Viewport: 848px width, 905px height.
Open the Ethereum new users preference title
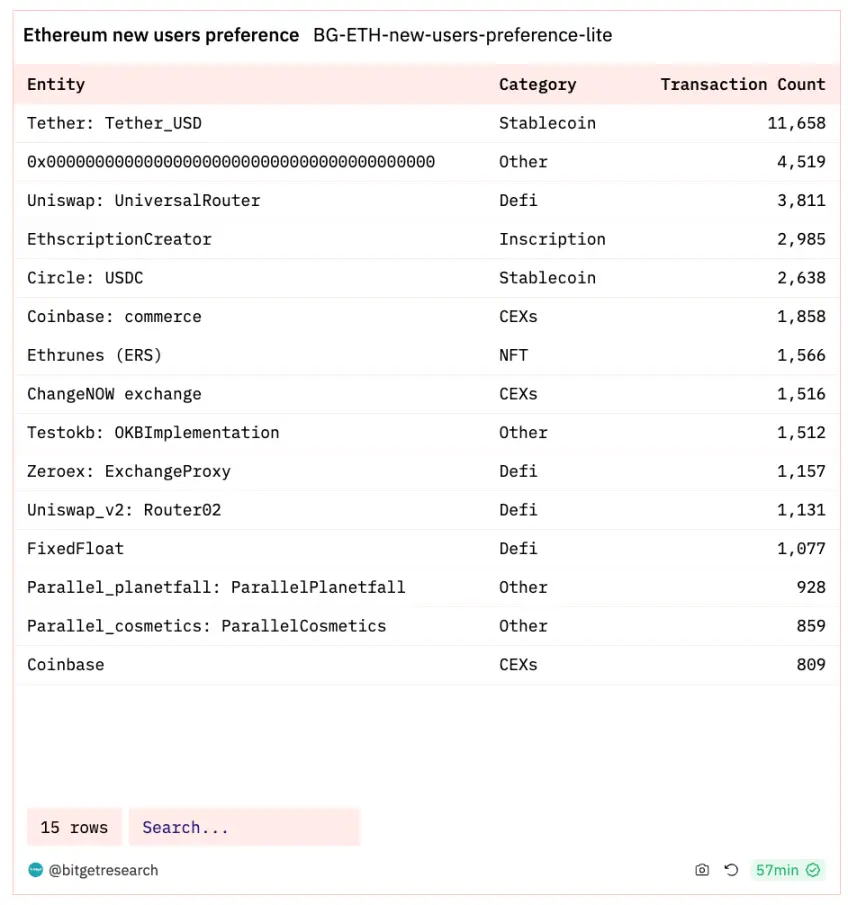pyautogui.click(x=161, y=35)
